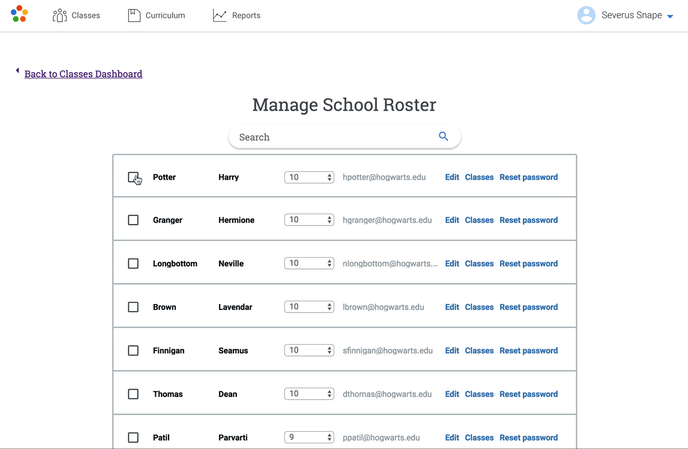Check the box for Potter Harry

pos(133,177)
